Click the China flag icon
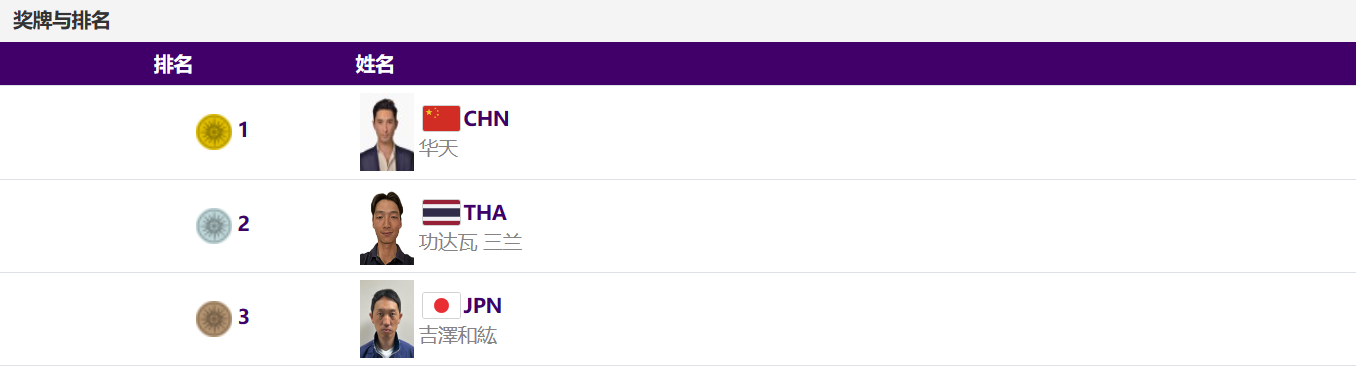The height and width of the screenshot is (369, 1356). [x=441, y=119]
